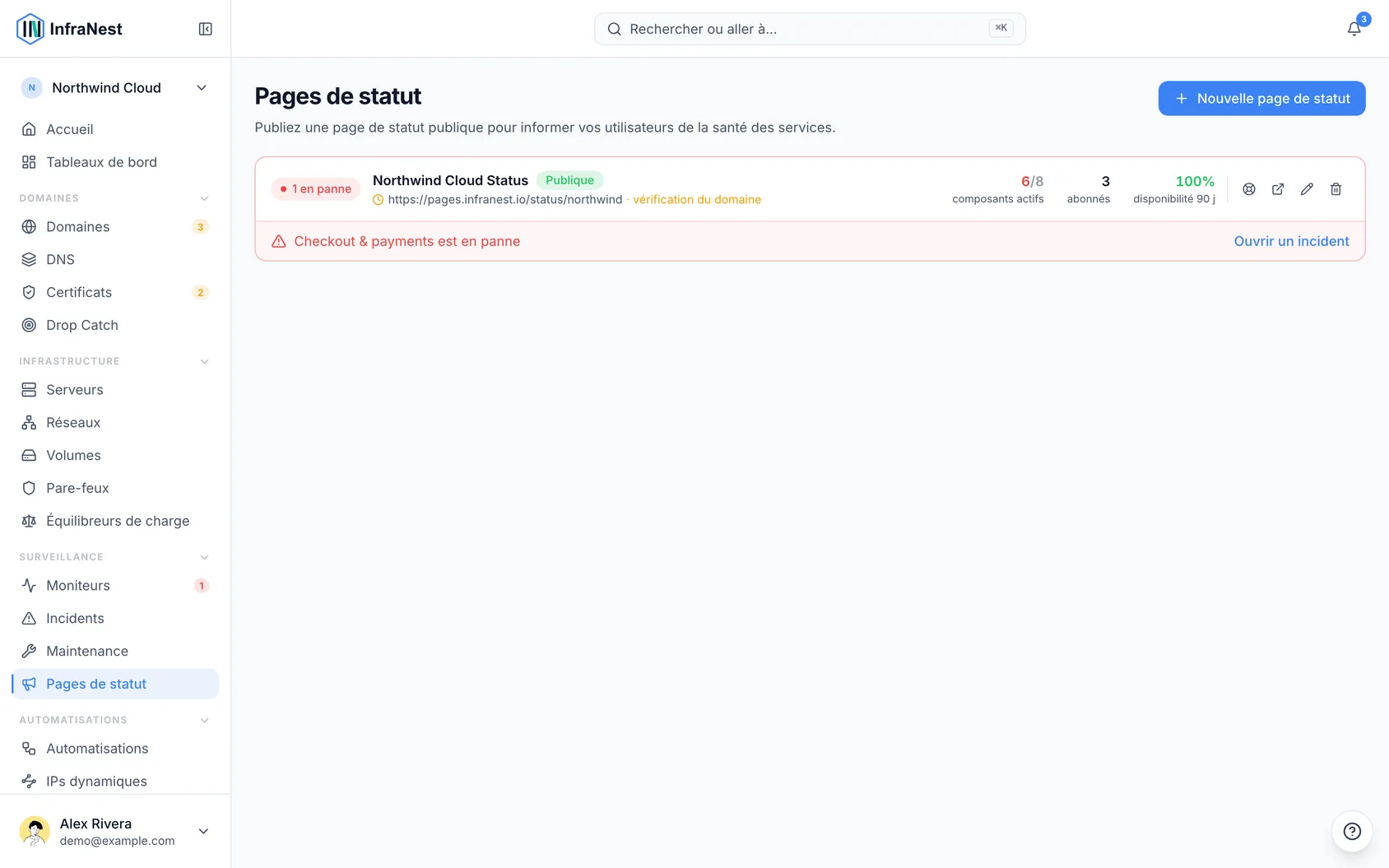Image resolution: width=1389 pixels, height=868 pixels.
Task: Click Nouvelle page de statut button
Action: tap(1261, 99)
